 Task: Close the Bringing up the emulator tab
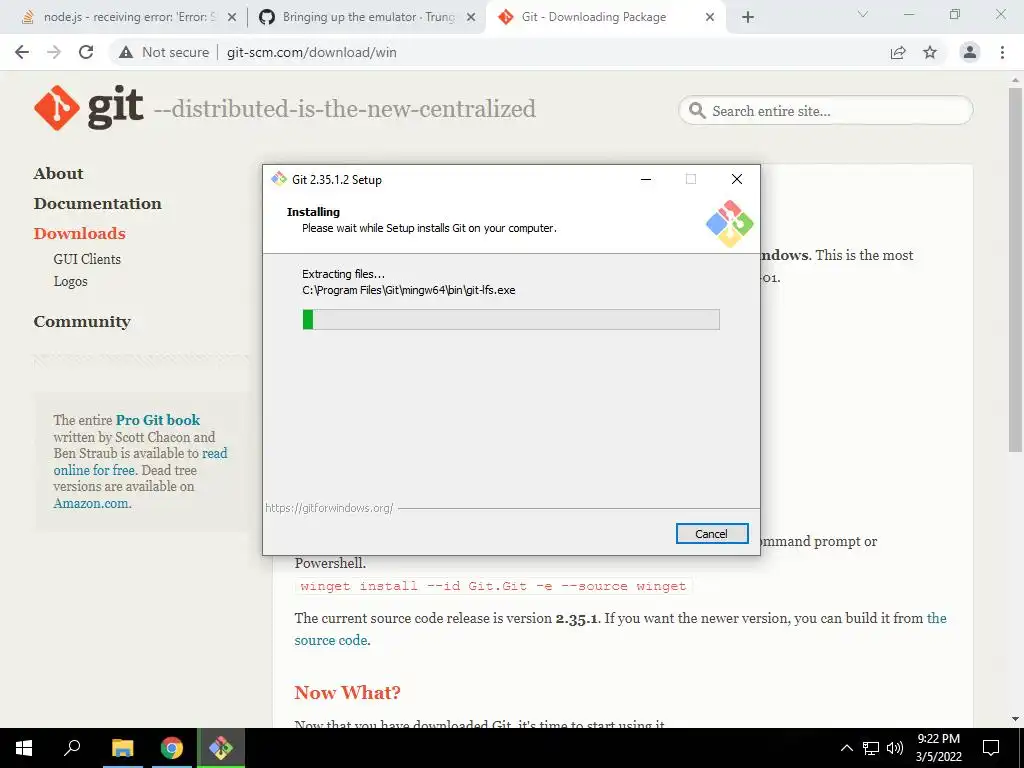471,17
